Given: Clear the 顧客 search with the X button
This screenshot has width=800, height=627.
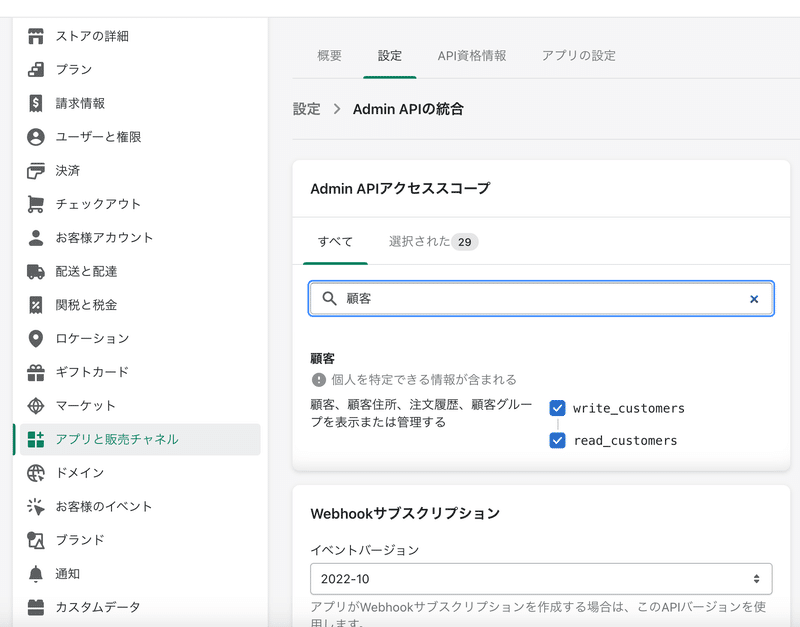Looking at the screenshot, I should 754,299.
